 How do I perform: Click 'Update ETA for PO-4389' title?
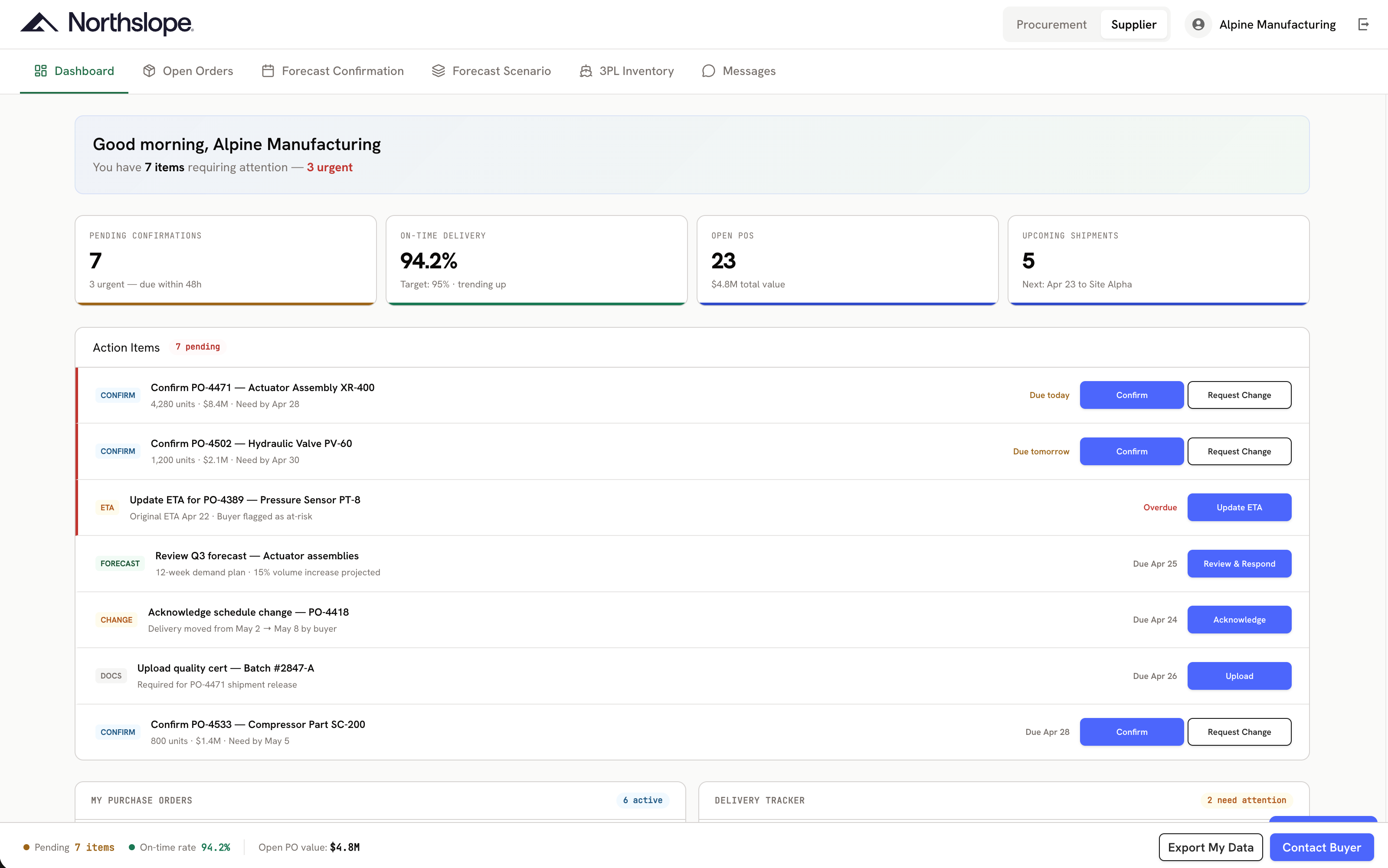[245, 499]
